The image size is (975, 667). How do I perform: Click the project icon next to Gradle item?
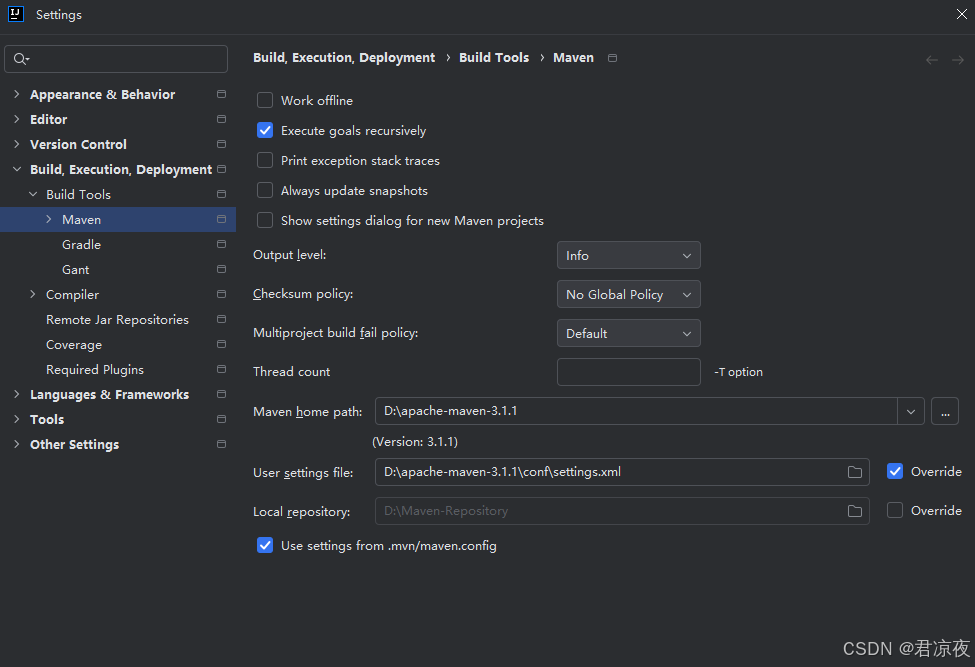221,245
